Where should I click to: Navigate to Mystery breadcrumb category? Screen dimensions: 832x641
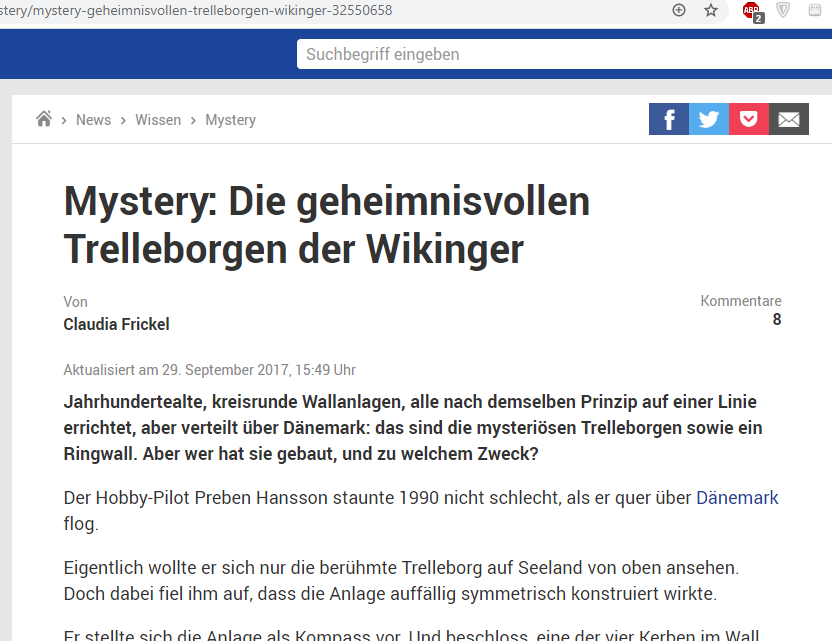[x=230, y=120]
